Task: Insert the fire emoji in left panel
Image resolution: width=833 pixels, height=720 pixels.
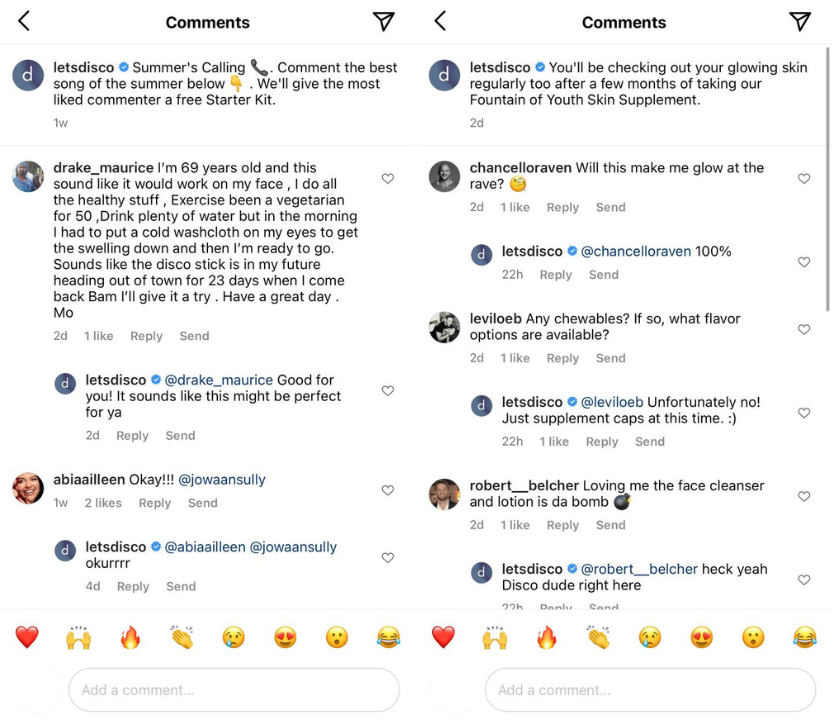Action: tap(130, 637)
